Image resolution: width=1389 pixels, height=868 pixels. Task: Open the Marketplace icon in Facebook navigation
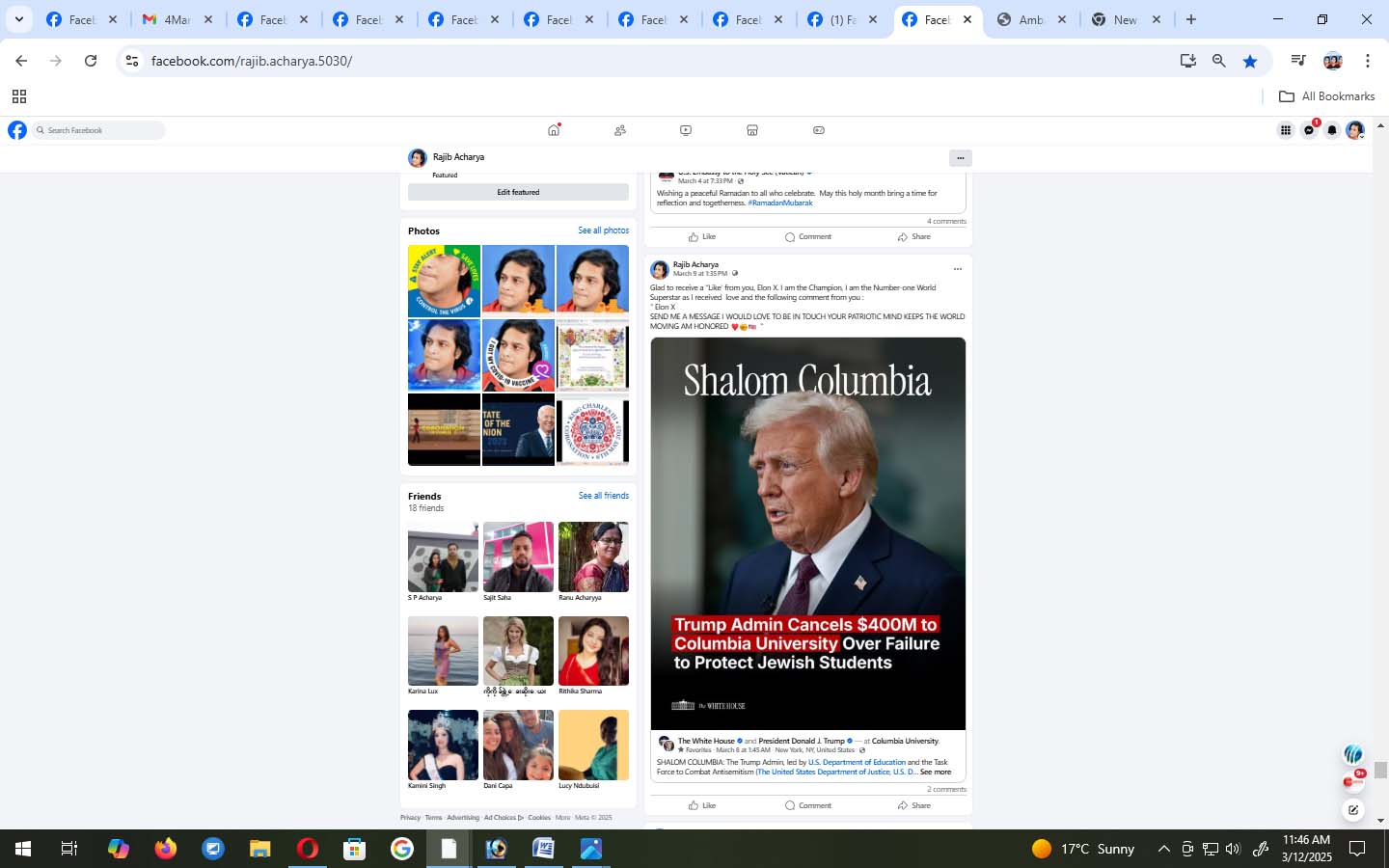pos(752,130)
